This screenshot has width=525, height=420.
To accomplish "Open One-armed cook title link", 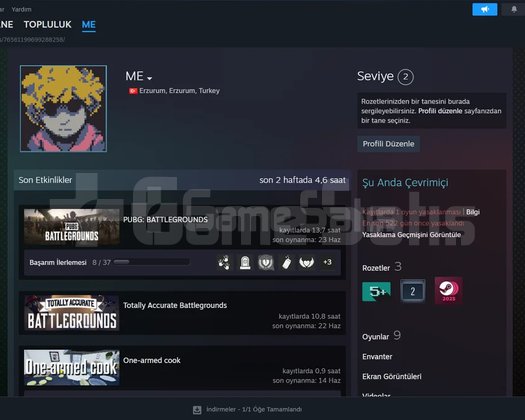I will 152,360.
